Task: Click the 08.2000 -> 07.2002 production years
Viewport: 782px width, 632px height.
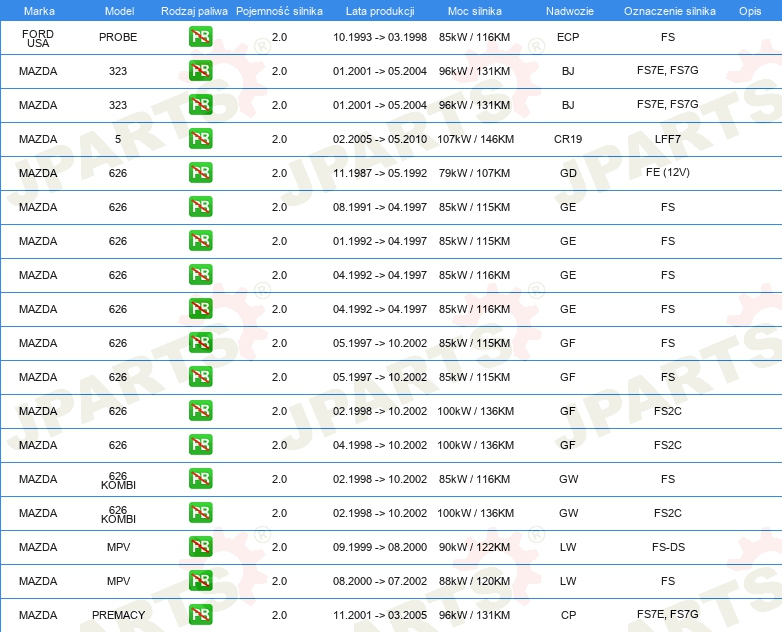Action: (380, 581)
